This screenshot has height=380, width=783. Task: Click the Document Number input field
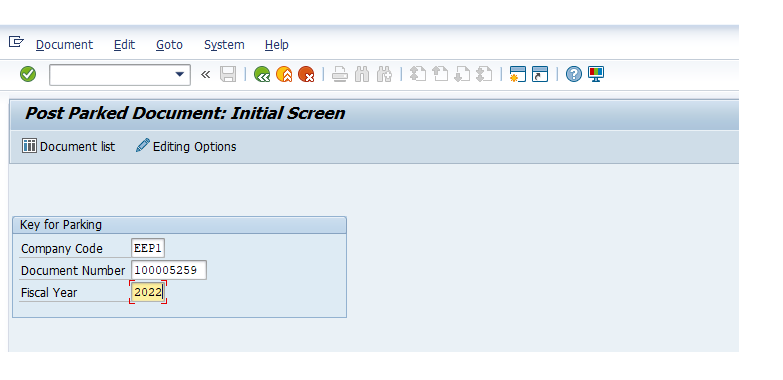pyautogui.click(x=169, y=270)
